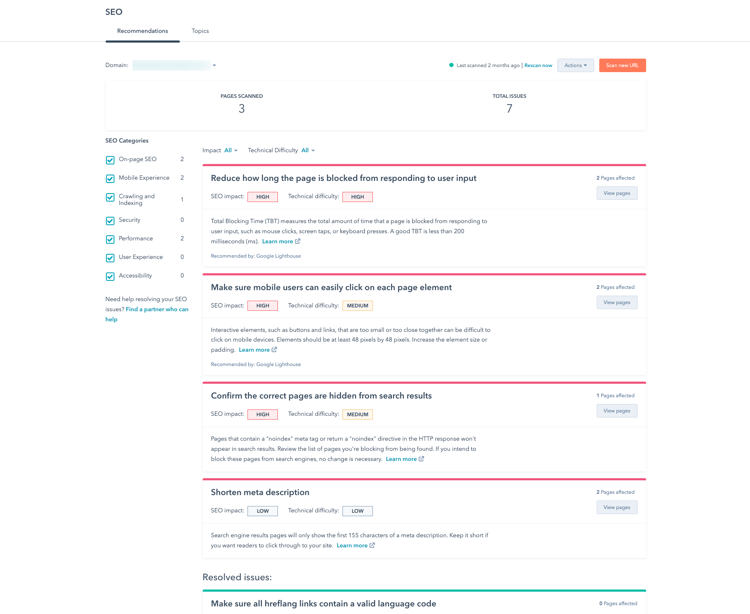Screen dimensions: 750x614
Task: View pages for blocked user input issue
Action: [x=617, y=193]
